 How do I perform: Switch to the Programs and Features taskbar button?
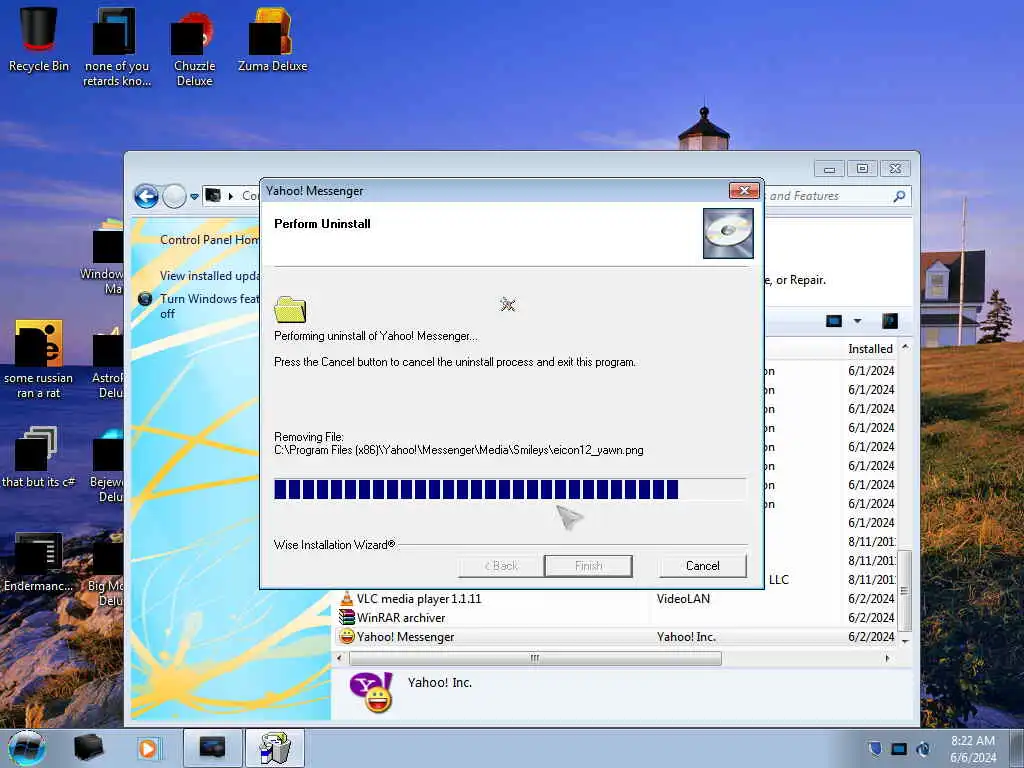coord(212,748)
